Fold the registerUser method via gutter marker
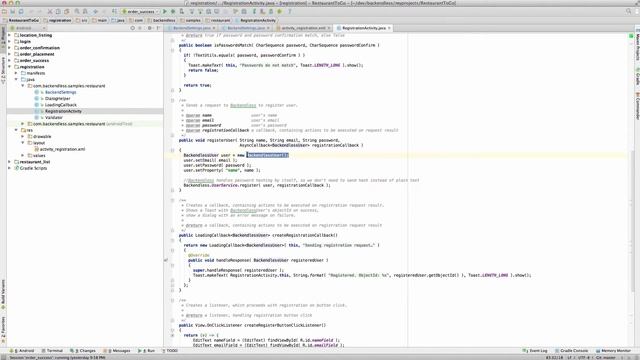Viewport: 640px width, 360px height. pyautogui.click(x=172, y=150)
